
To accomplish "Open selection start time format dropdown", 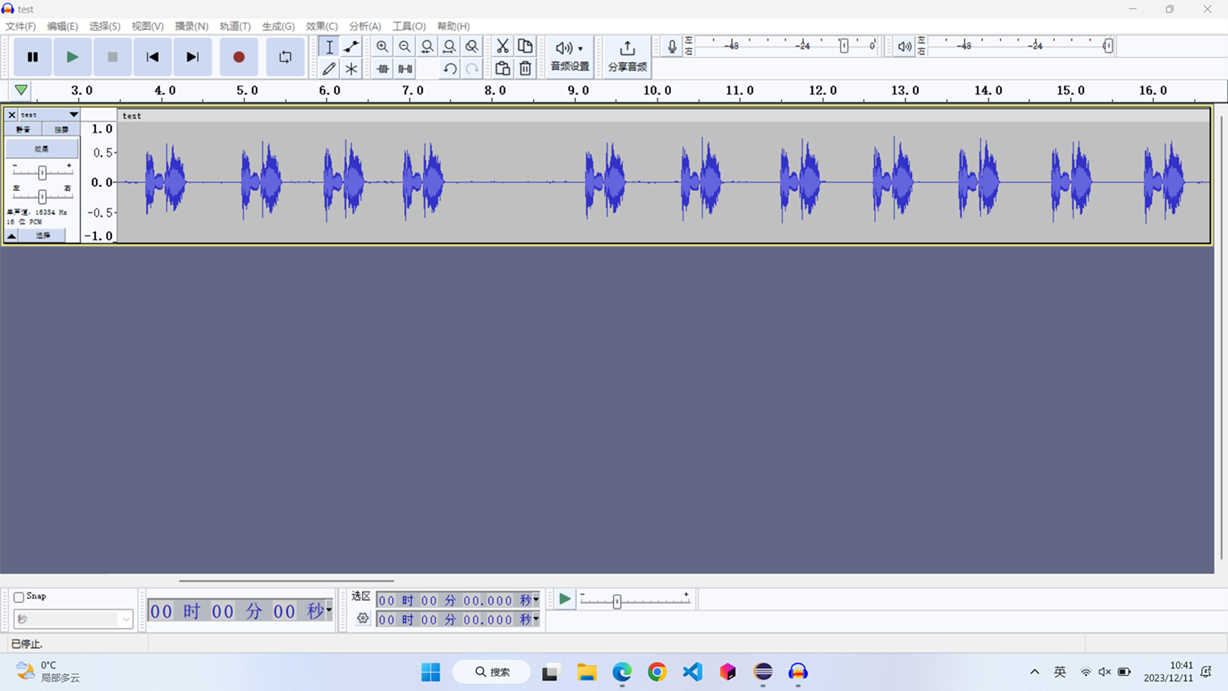I will pyautogui.click(x=536, y=600).
